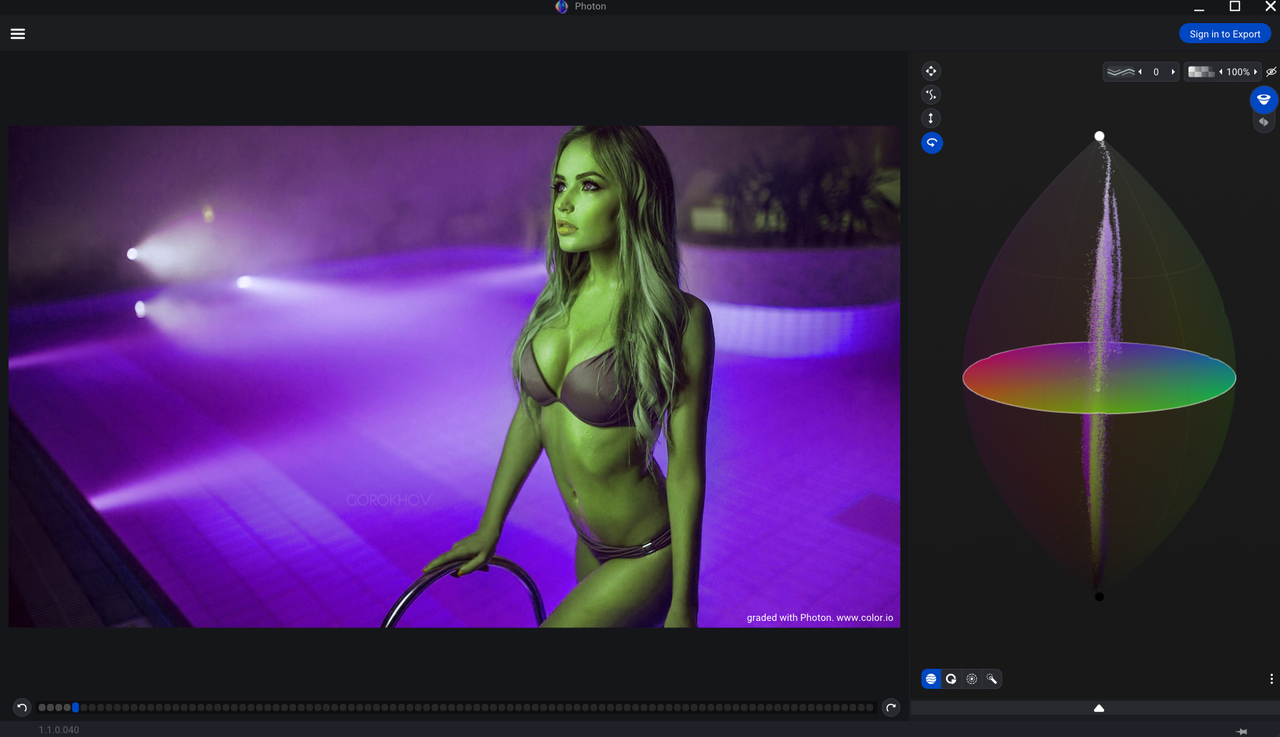The width and height of the screenshot is (1280, 737).
Task: Expand the bottom panel with up triangle
Action: point(1099,708)
